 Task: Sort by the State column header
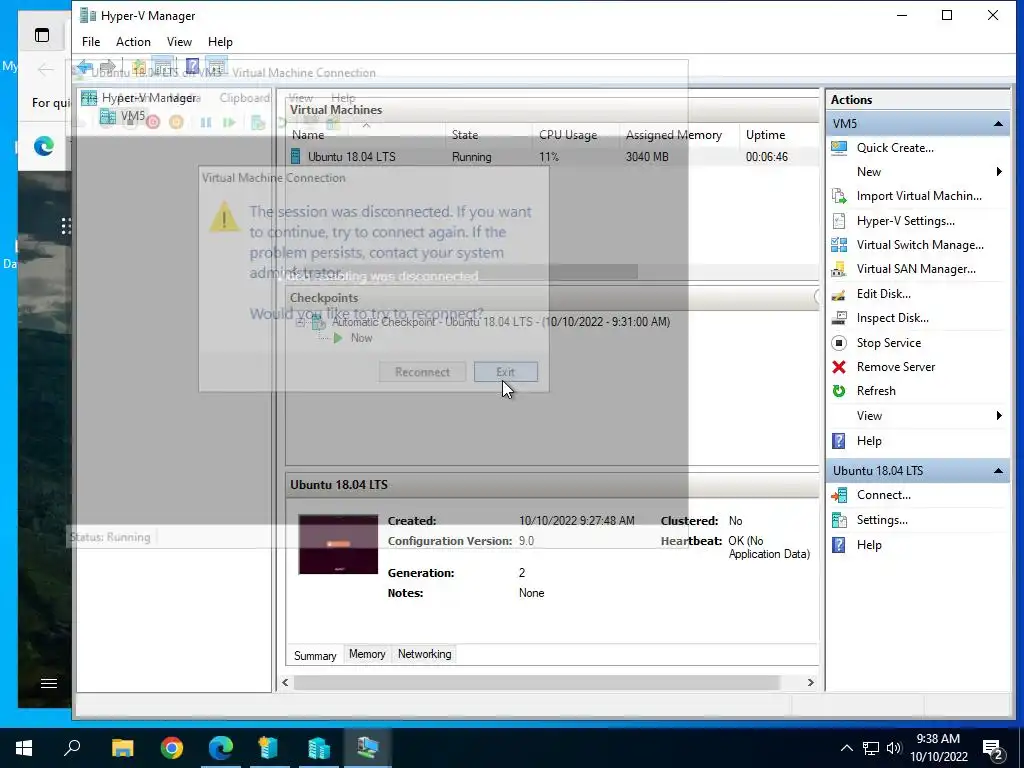point(490,135)
